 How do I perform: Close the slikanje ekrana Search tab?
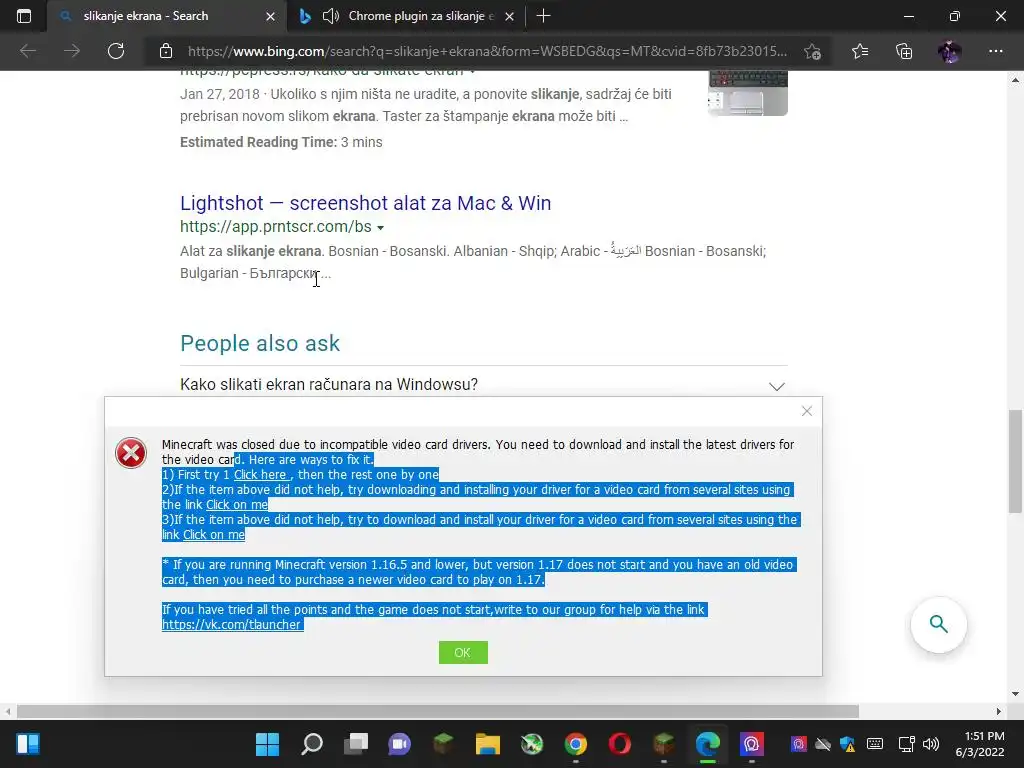pos(270,16)
